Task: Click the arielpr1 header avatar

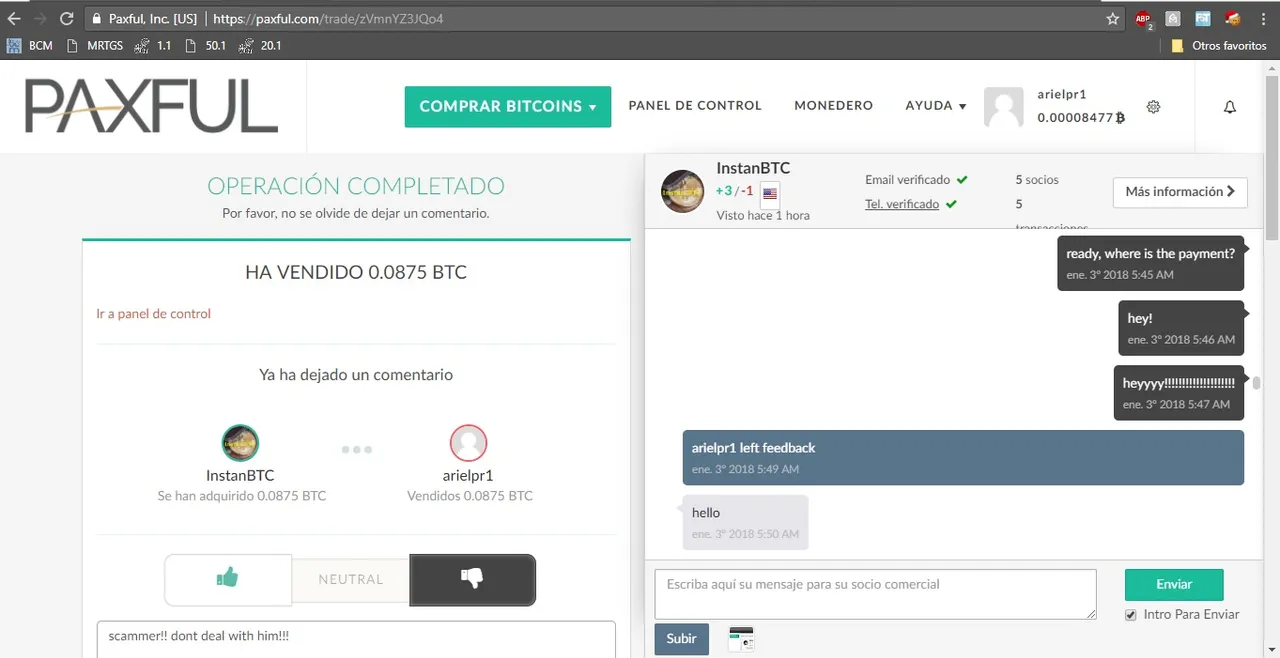Action: pyautogui.click(x=1004, y=107)
